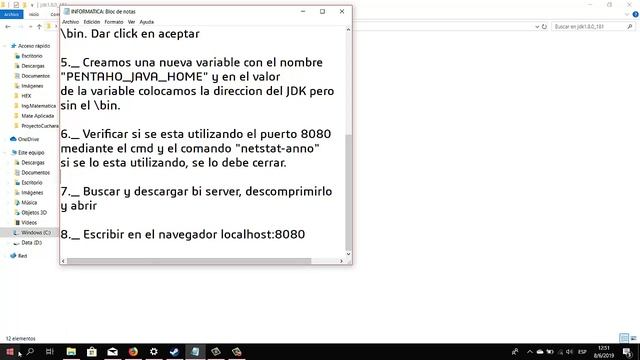Open Microsoft Store from the taskbar

(92, 351)
